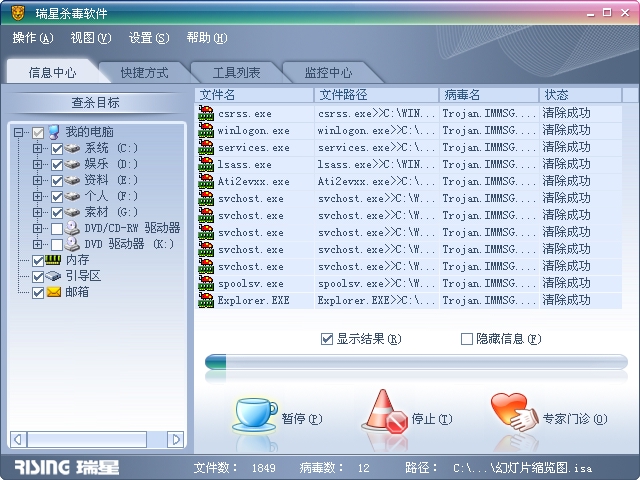Click the tree horizontal scrollbar thumb

click(x=87, y=440)
